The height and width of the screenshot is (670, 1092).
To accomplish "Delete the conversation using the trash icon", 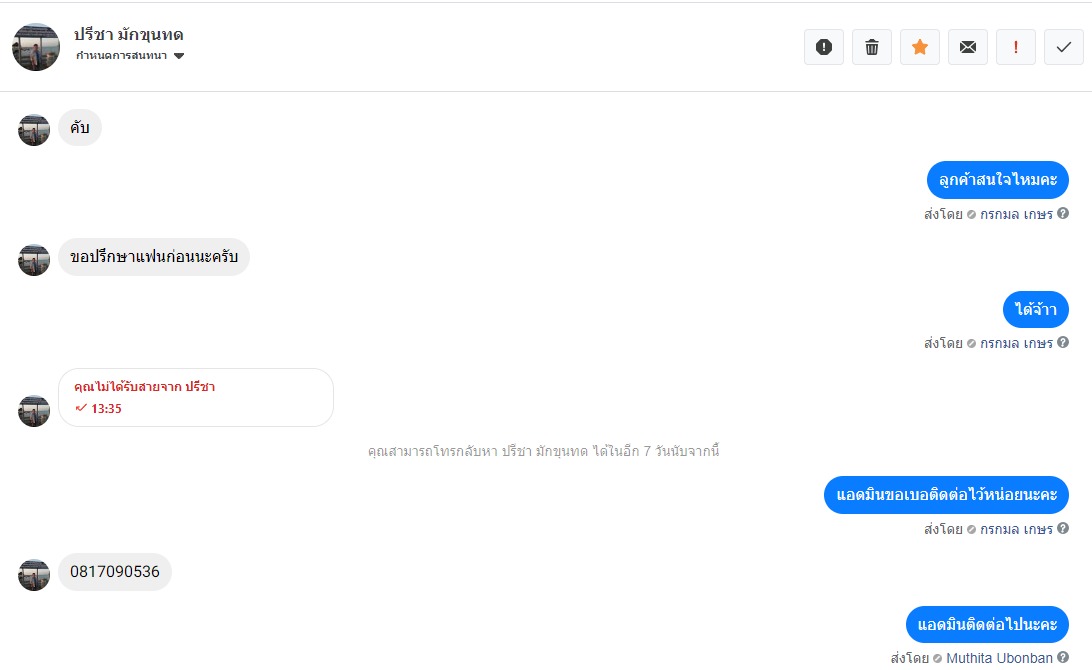I will [x=872, y=47].
